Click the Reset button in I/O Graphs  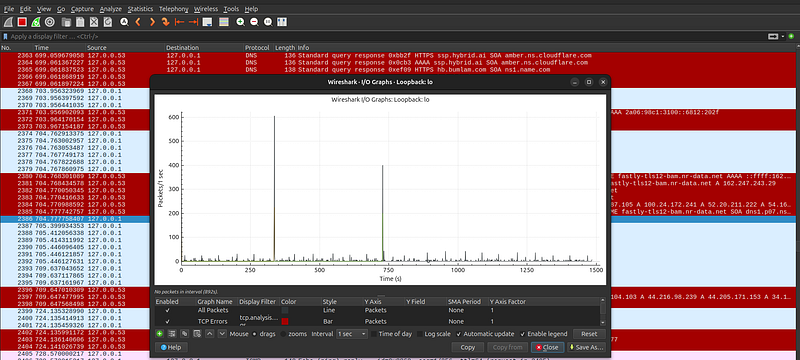pos(589,334)
